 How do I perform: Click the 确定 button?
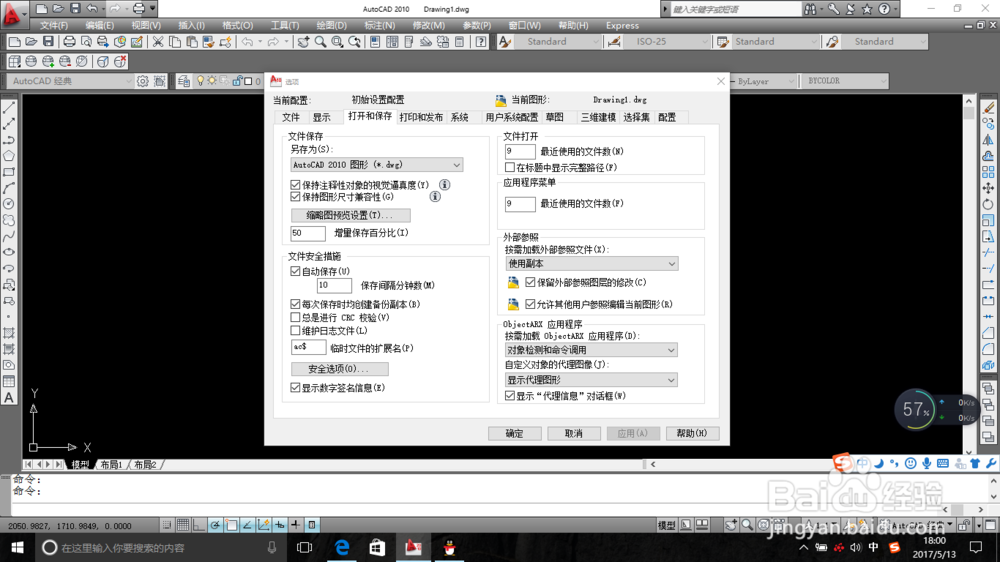pos(515,433)
